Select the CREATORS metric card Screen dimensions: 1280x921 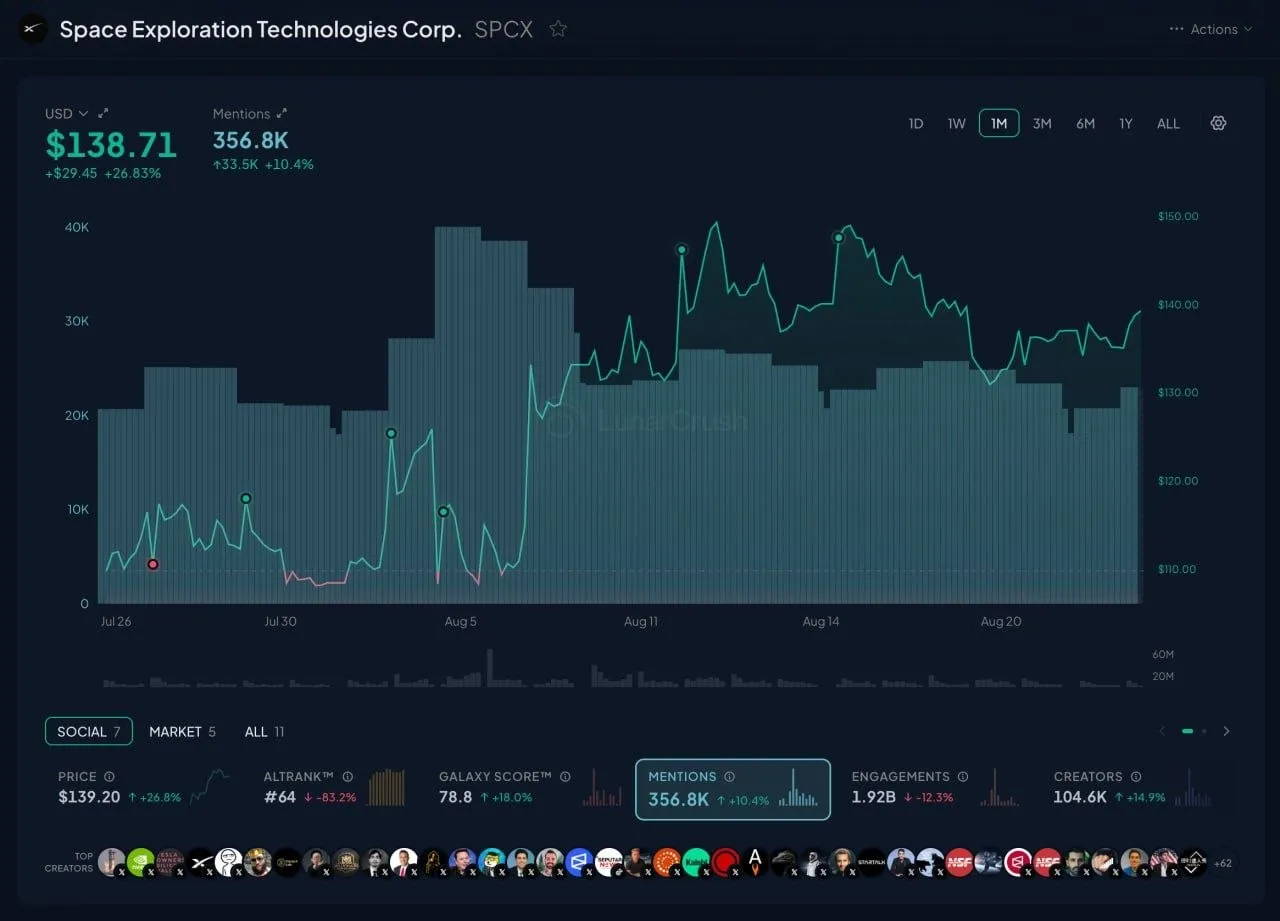pyautogui.click(x=1134, y=788)
